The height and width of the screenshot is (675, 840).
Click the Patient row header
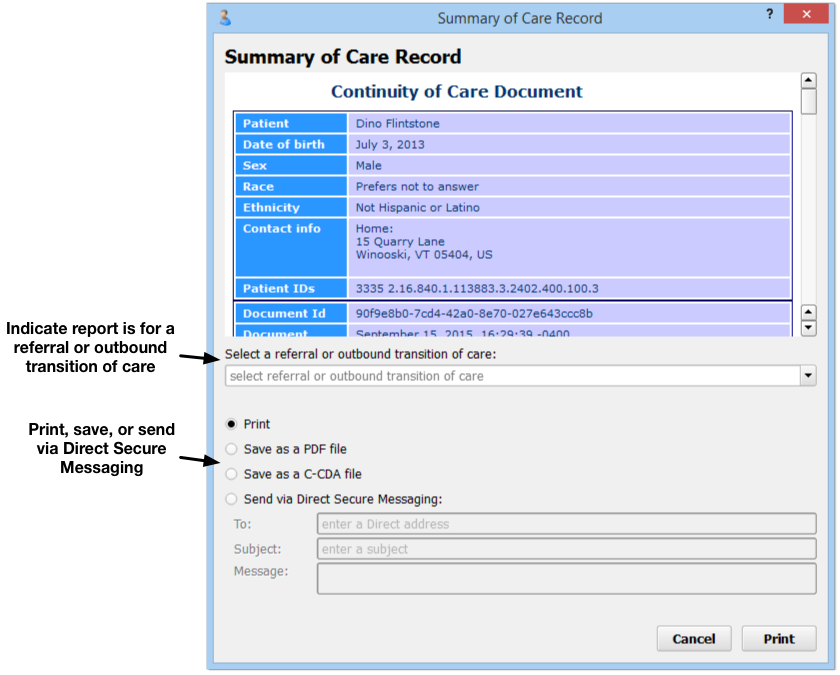tap(291, 124)
